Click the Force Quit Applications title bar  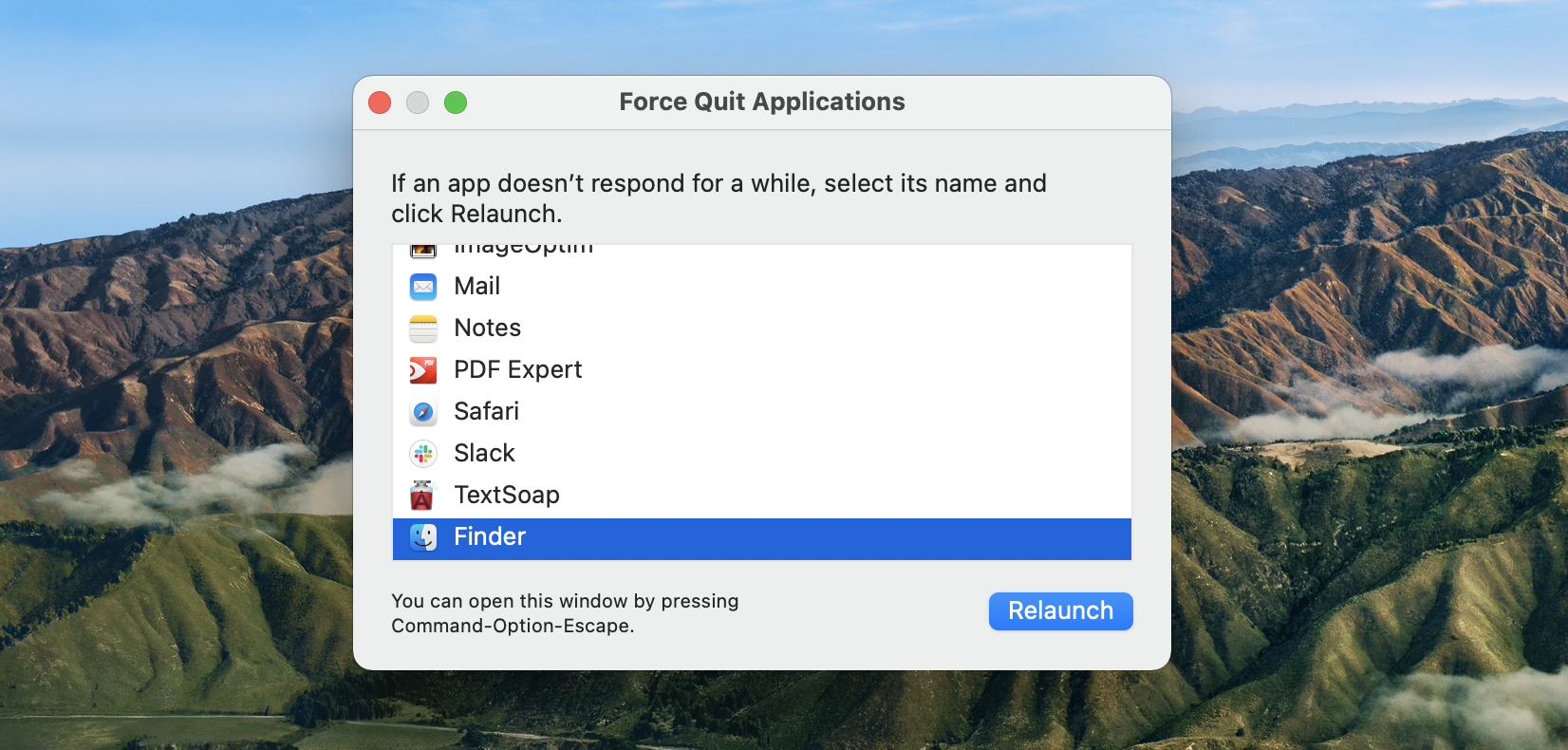[762, 102]
